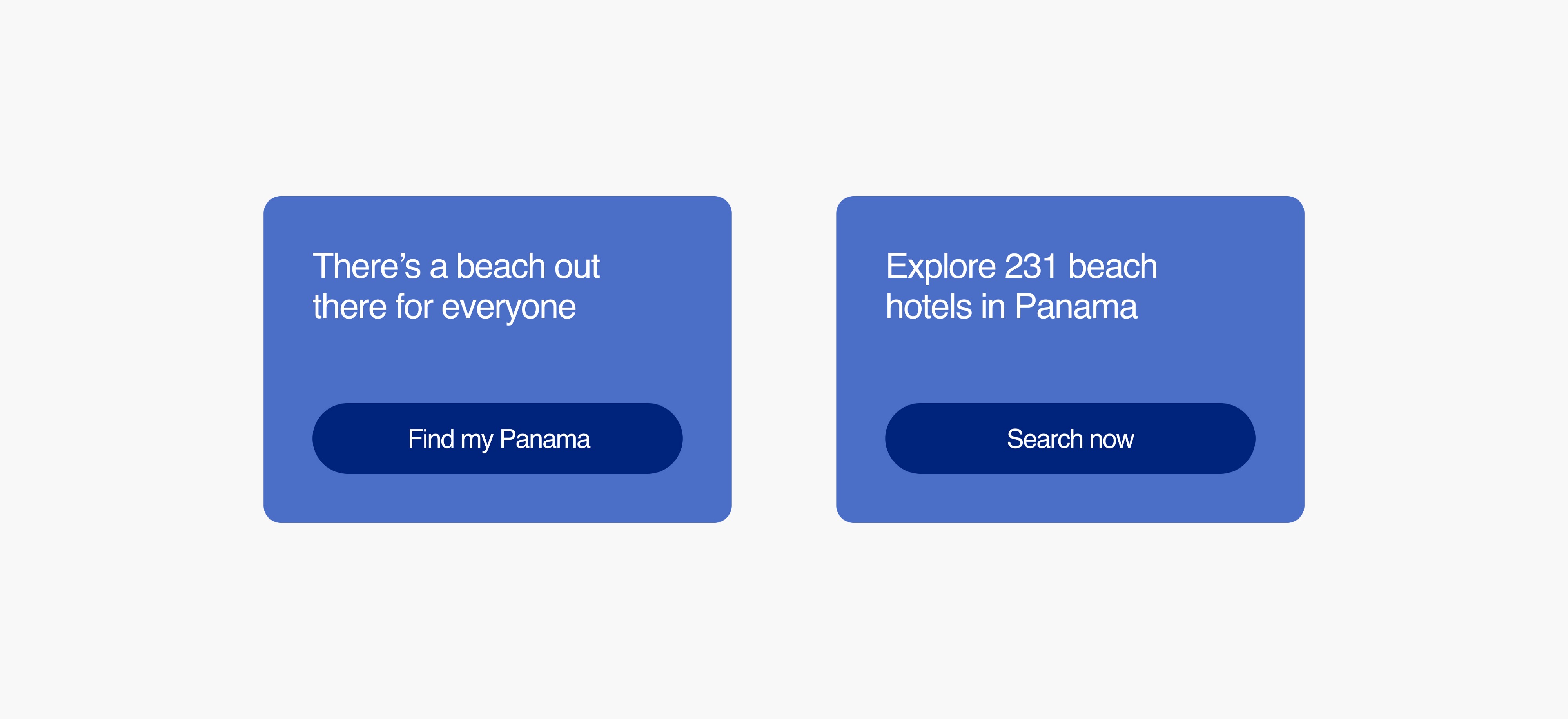Screen dimensions: 1568x719
Task: Click the word Explore in the right card
Action: (940, 267)
